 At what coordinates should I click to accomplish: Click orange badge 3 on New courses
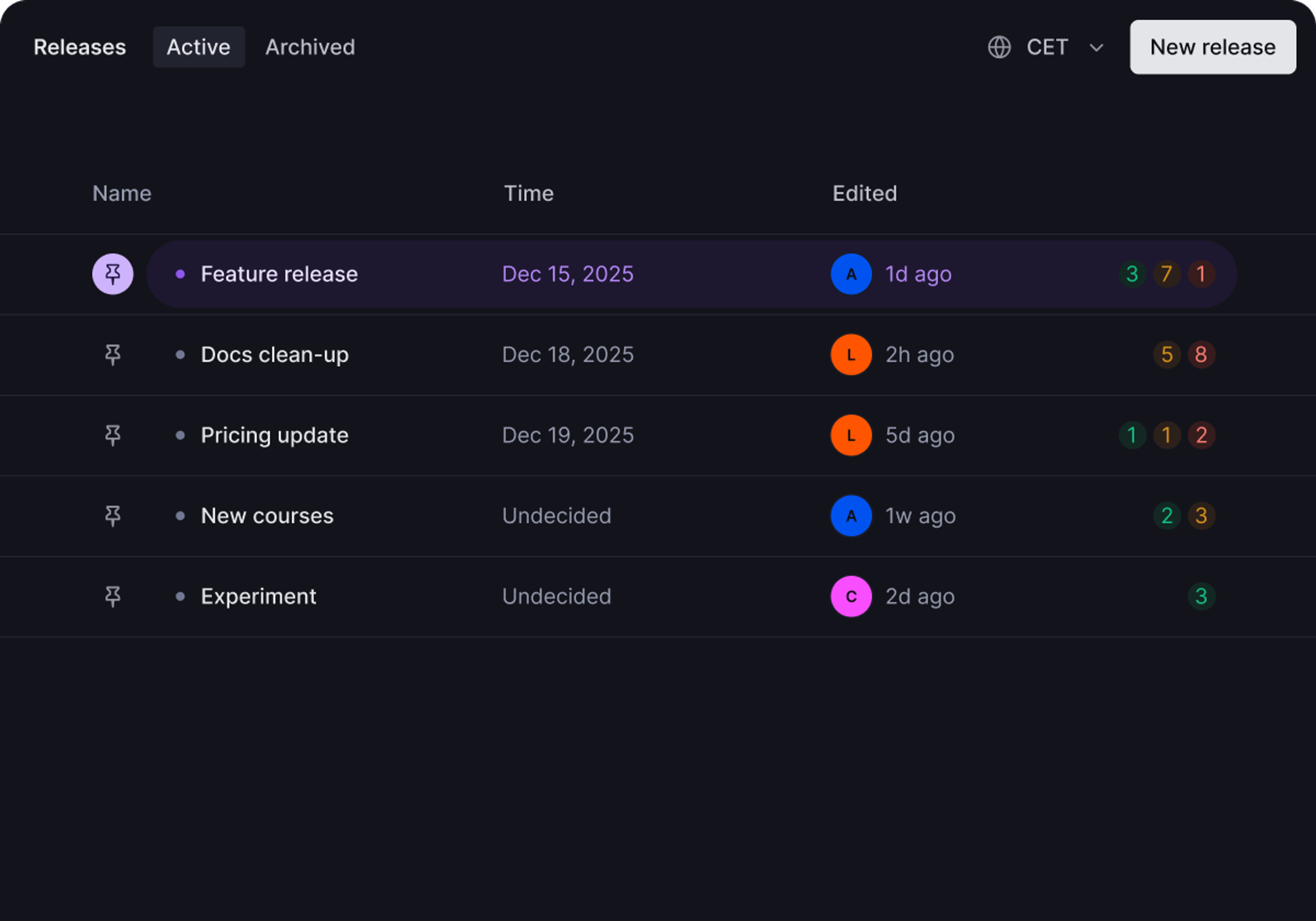1202,516
